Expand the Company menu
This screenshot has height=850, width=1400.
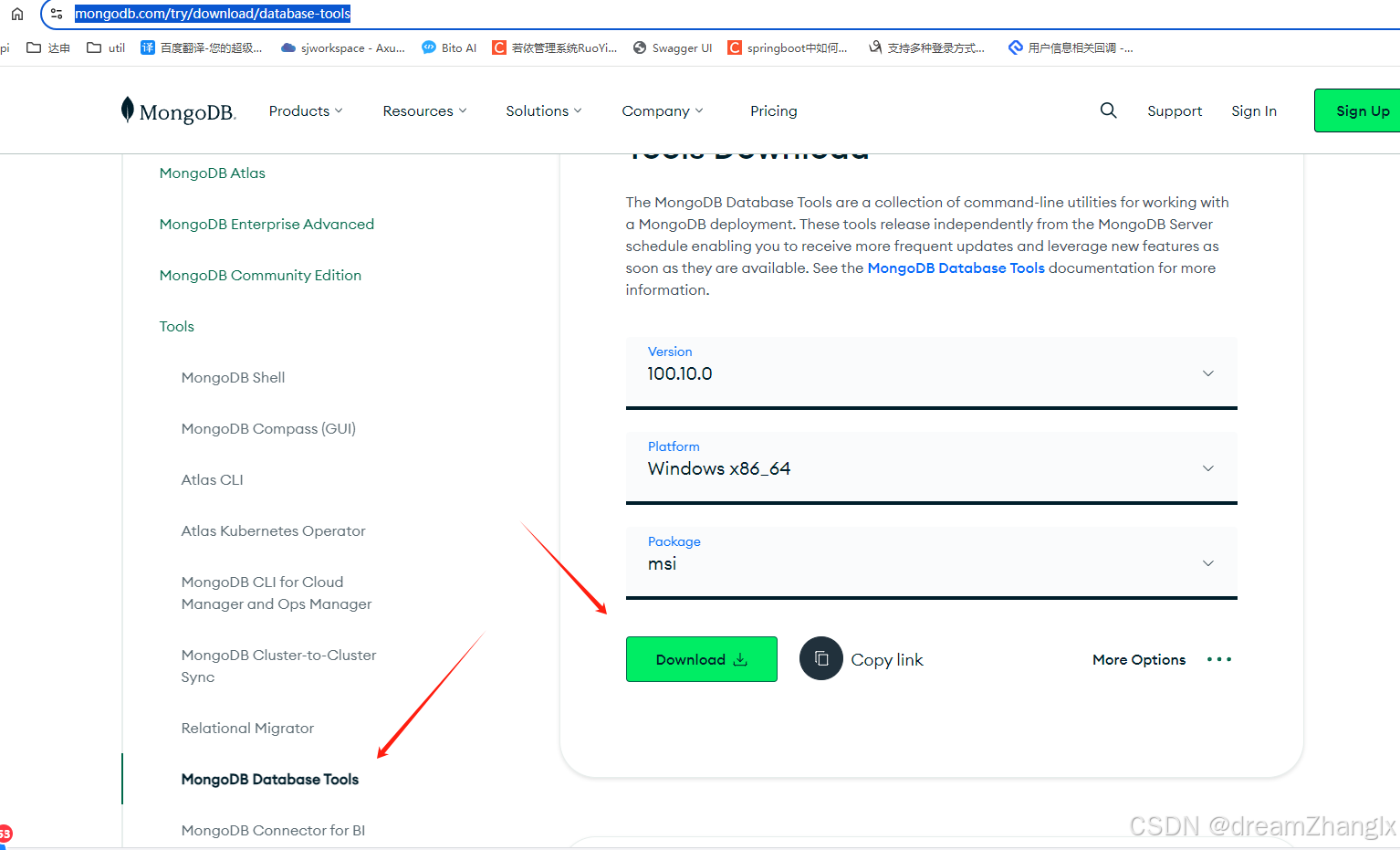point(663,110)
